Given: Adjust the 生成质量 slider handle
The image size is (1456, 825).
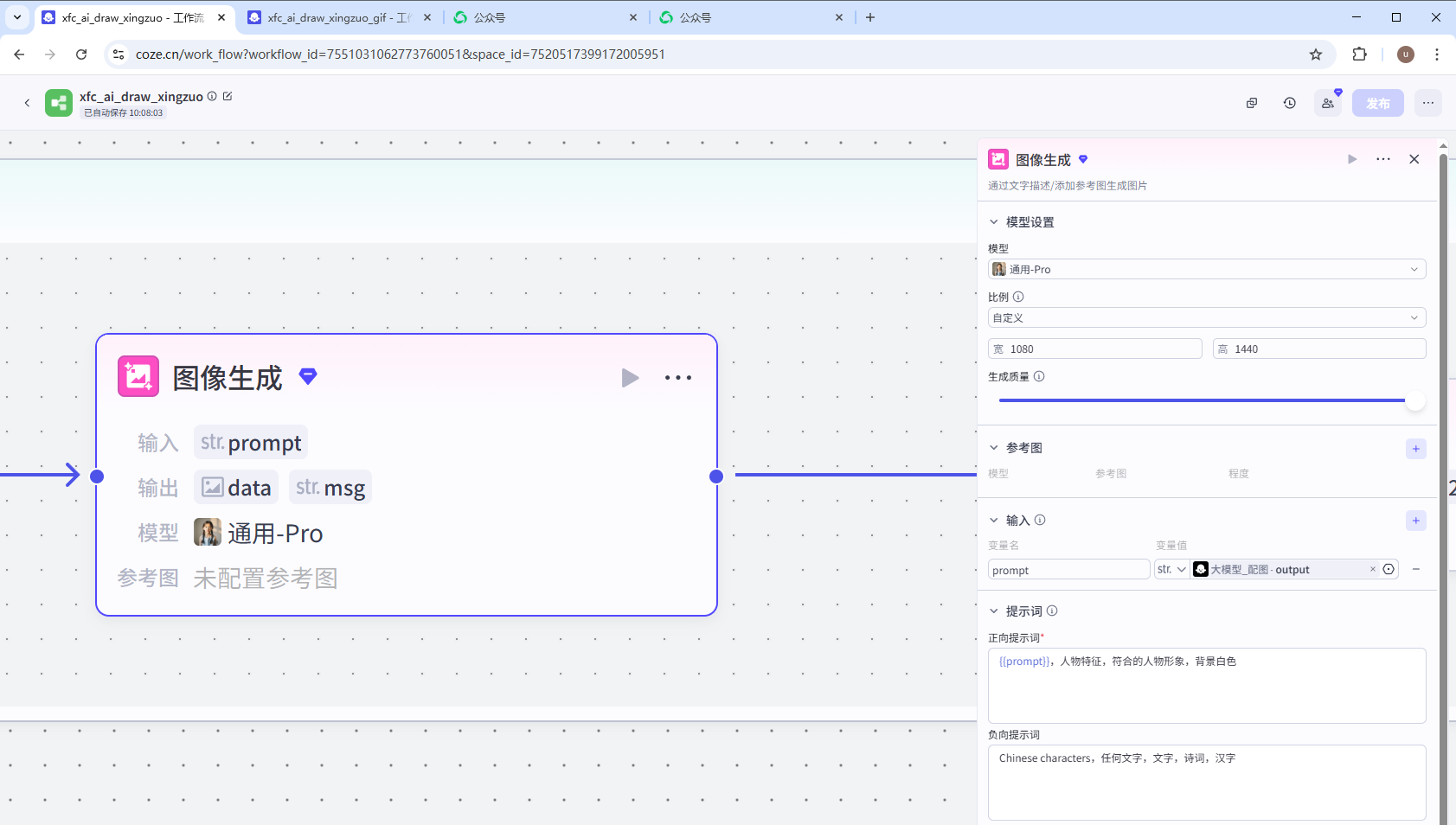Looking at the screenshot, I should click(x=1415, y=400).
